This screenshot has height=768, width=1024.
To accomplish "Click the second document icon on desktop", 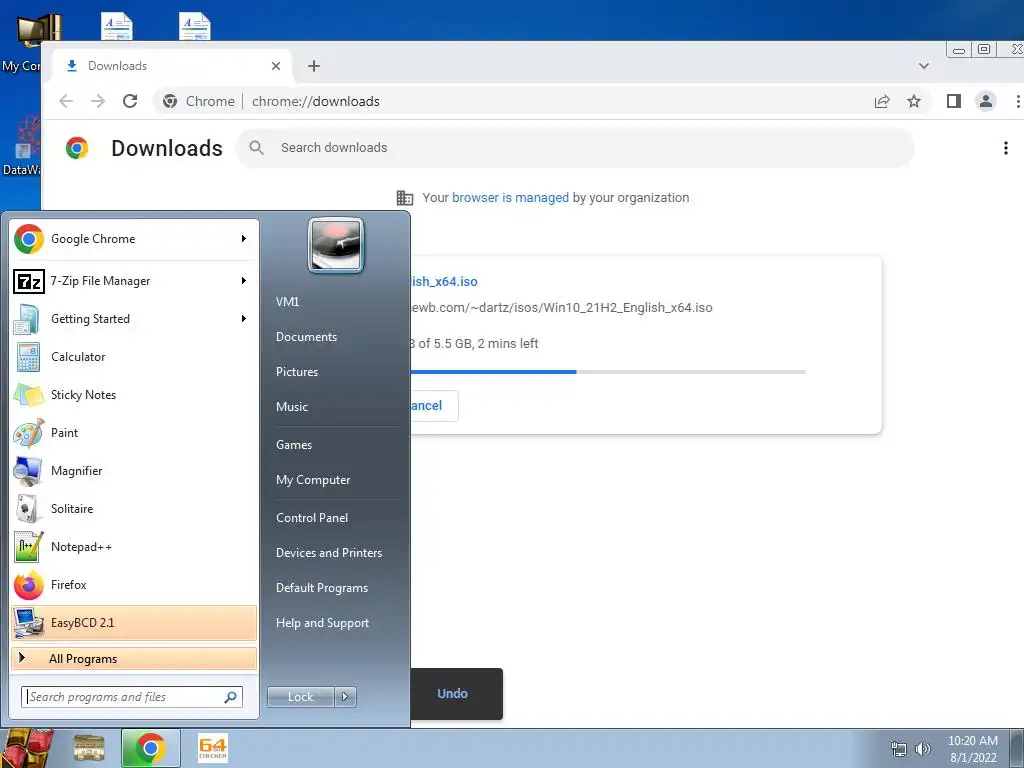I will [195, 27].
